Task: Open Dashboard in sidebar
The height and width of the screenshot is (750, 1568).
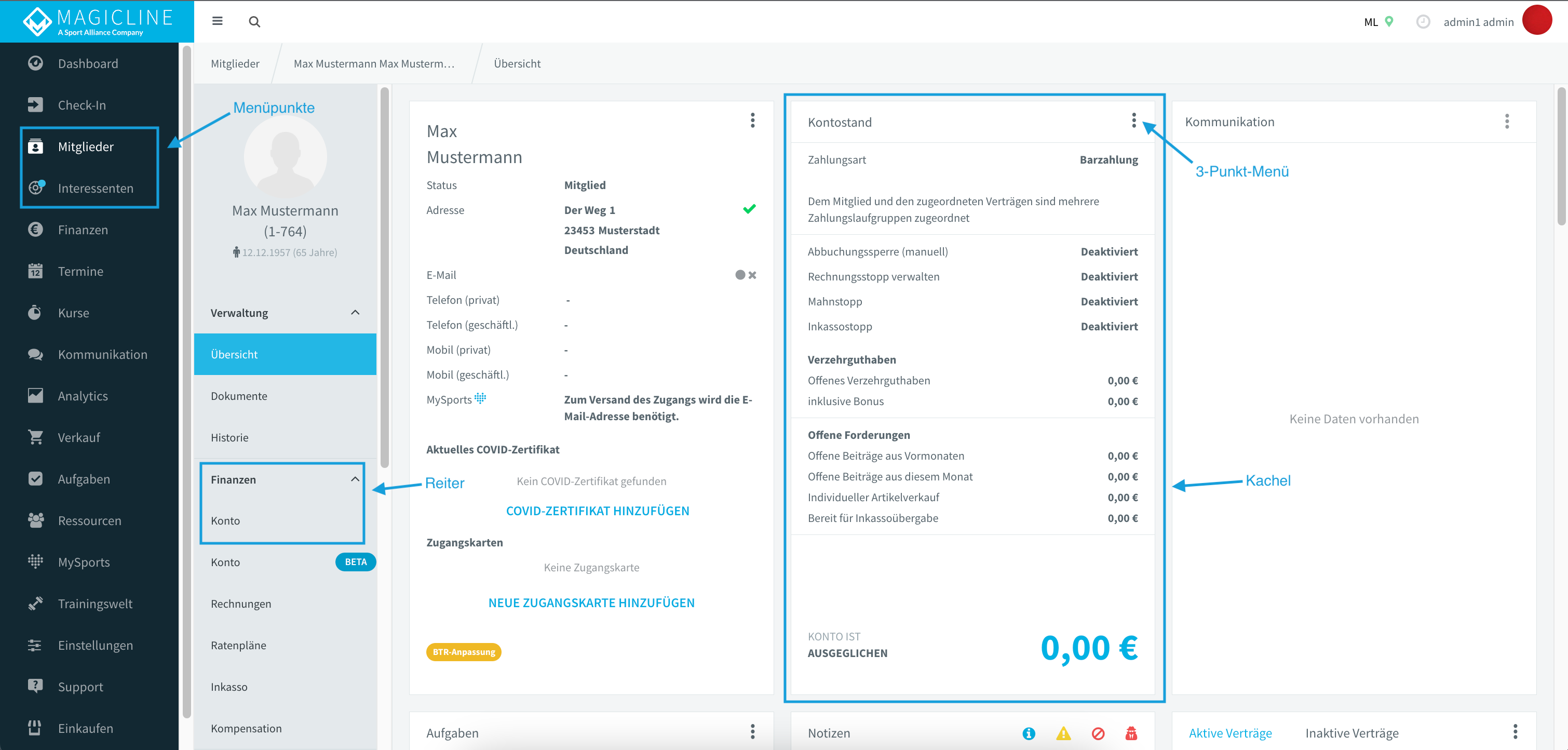Action: 88,63
